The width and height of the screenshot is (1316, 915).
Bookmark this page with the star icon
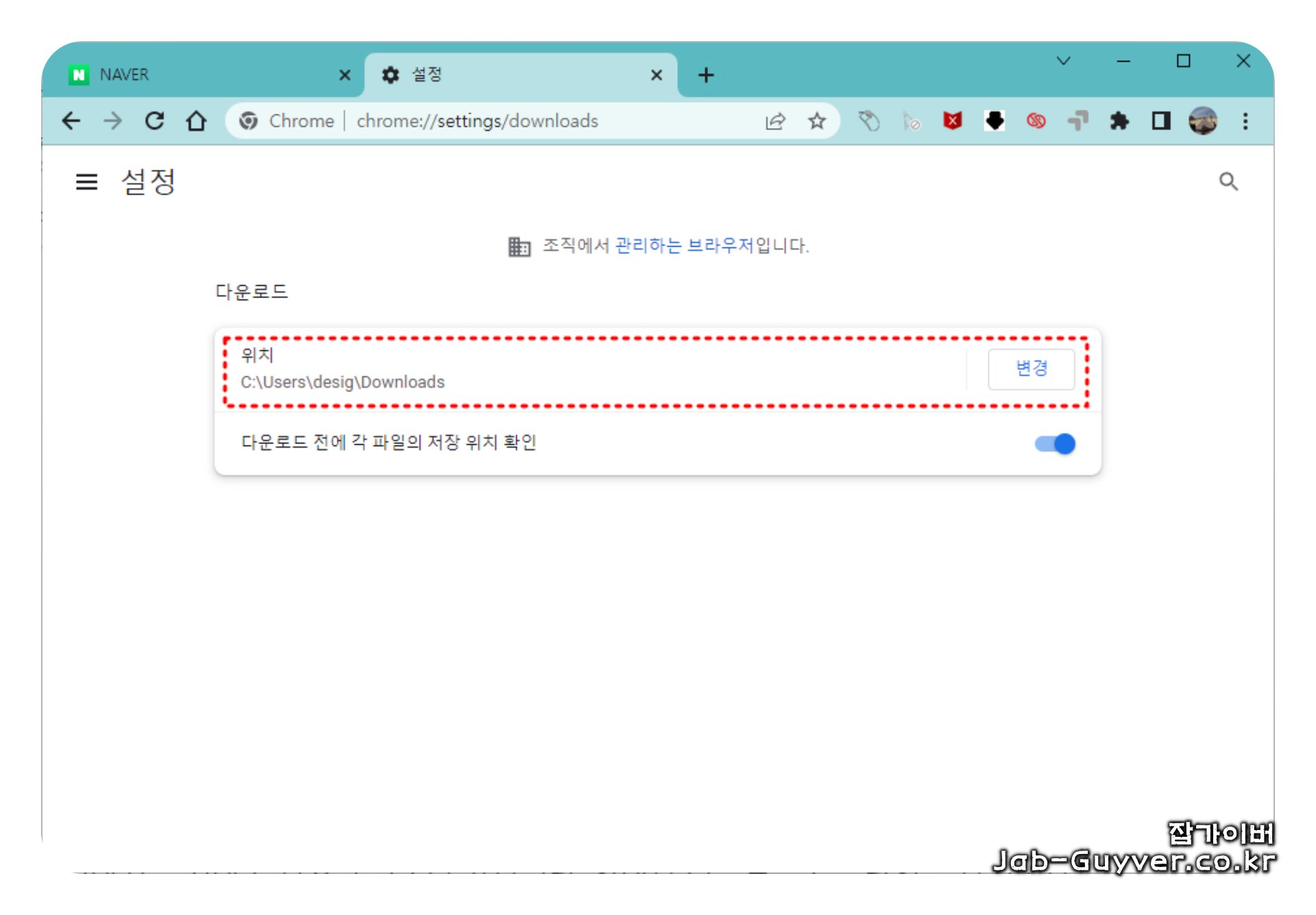pos(816,121)
